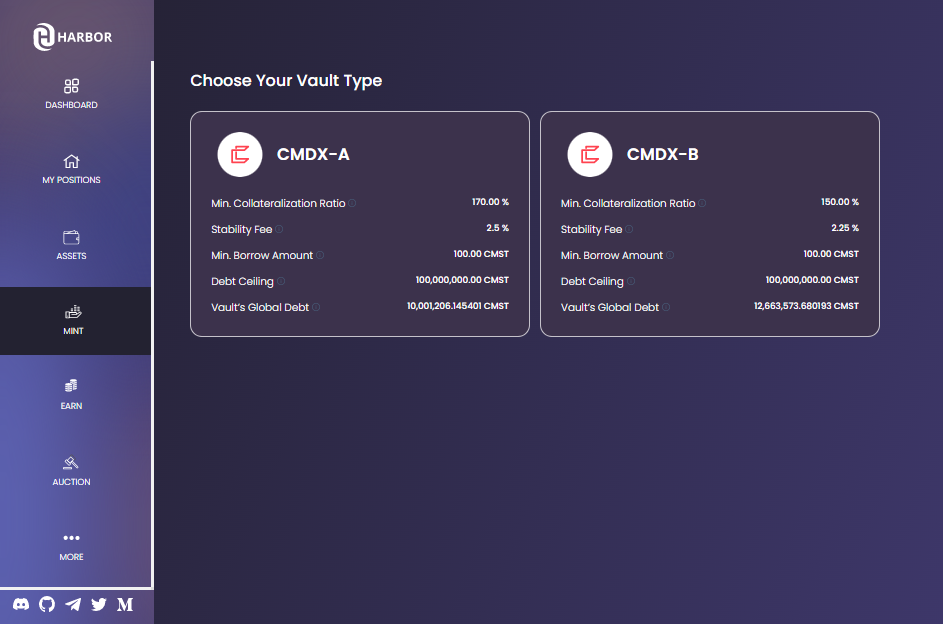Click the Choose Your Vault Type heading
This screenshot has height=624, width=943.
[286, 81]
